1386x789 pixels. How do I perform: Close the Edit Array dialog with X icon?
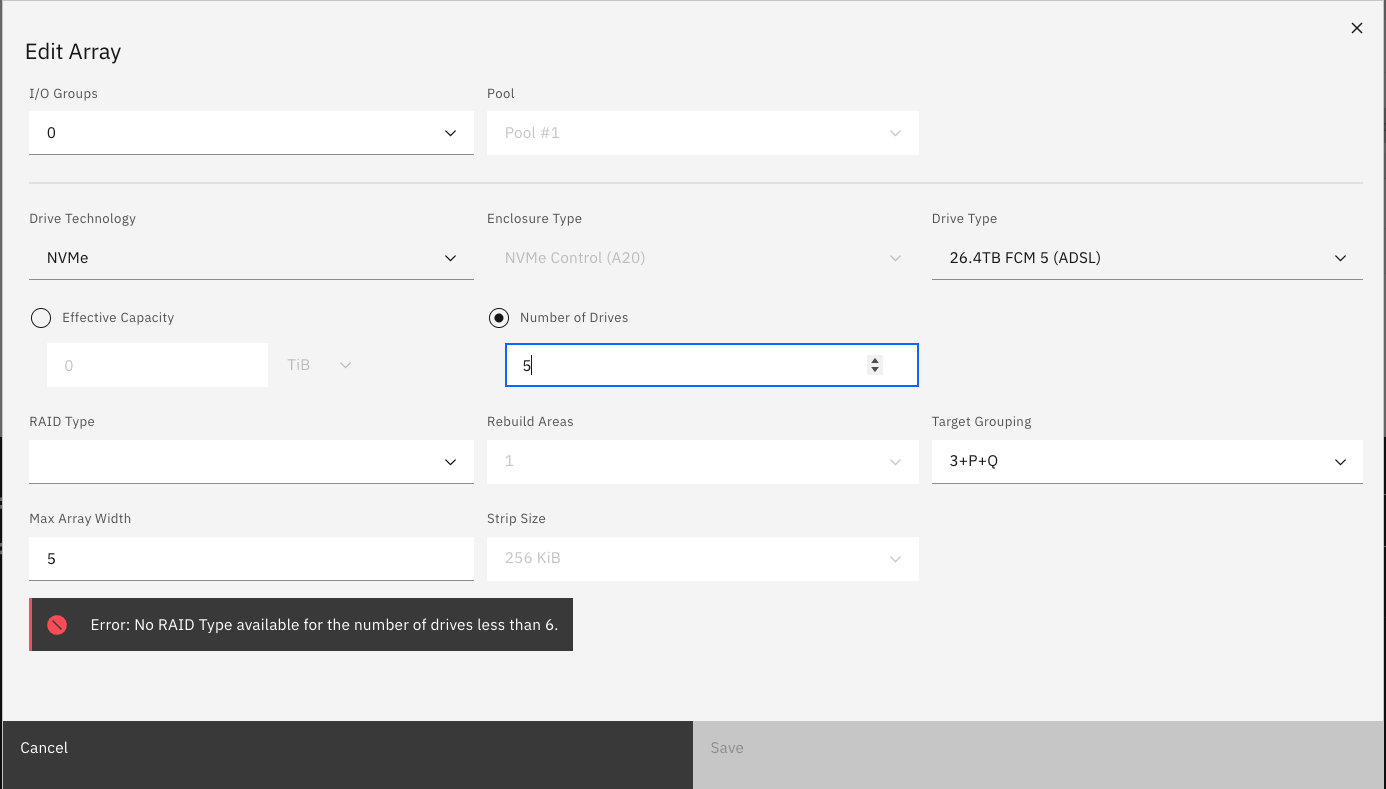[x=1357, y=28]
